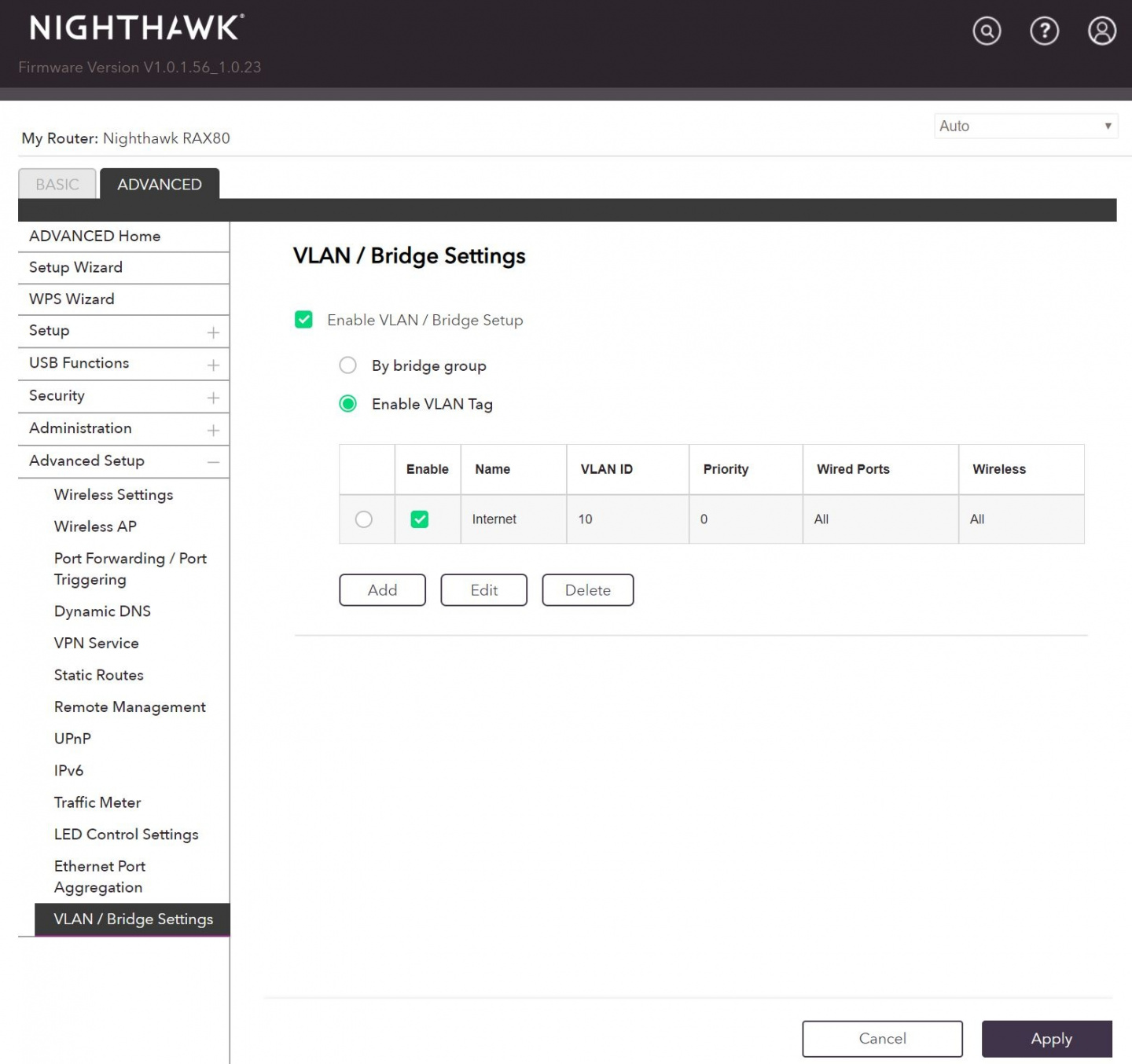
Task: Open ADVANCED Home menu item
Action: coord(95,236)
